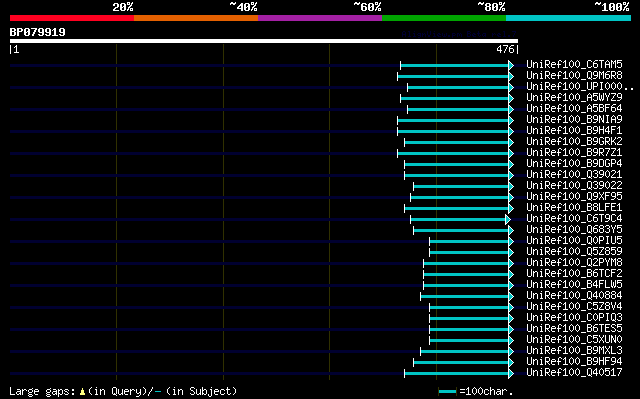
Task: Click the cyan alignment bar for UniRef100_B9HF94
Action: click(461, 362)
